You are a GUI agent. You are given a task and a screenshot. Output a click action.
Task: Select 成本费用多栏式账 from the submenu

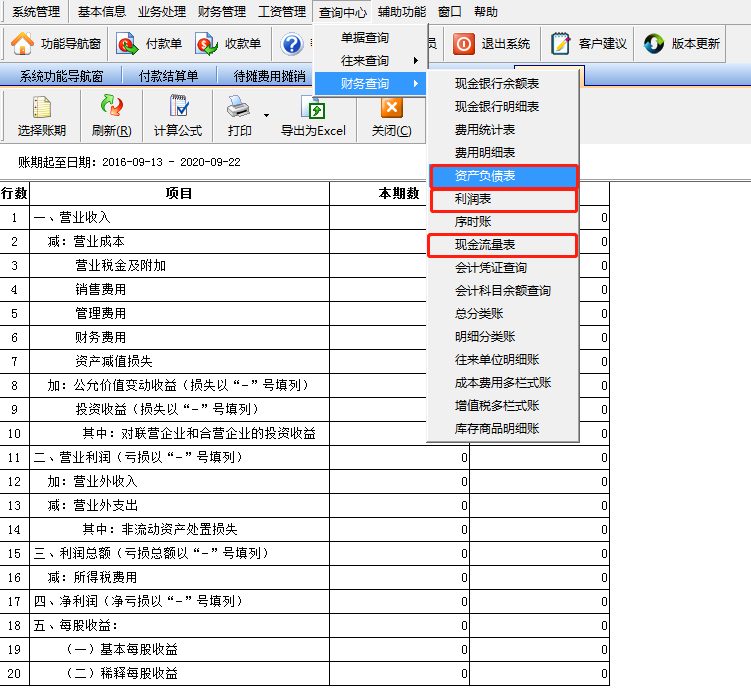pos(503,382)
